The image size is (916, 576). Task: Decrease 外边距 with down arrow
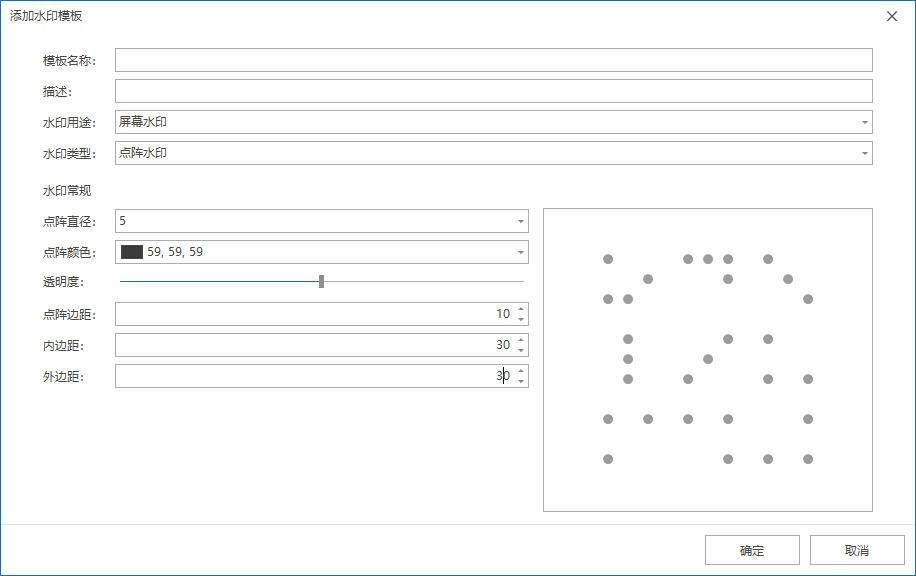coord(520,381)
